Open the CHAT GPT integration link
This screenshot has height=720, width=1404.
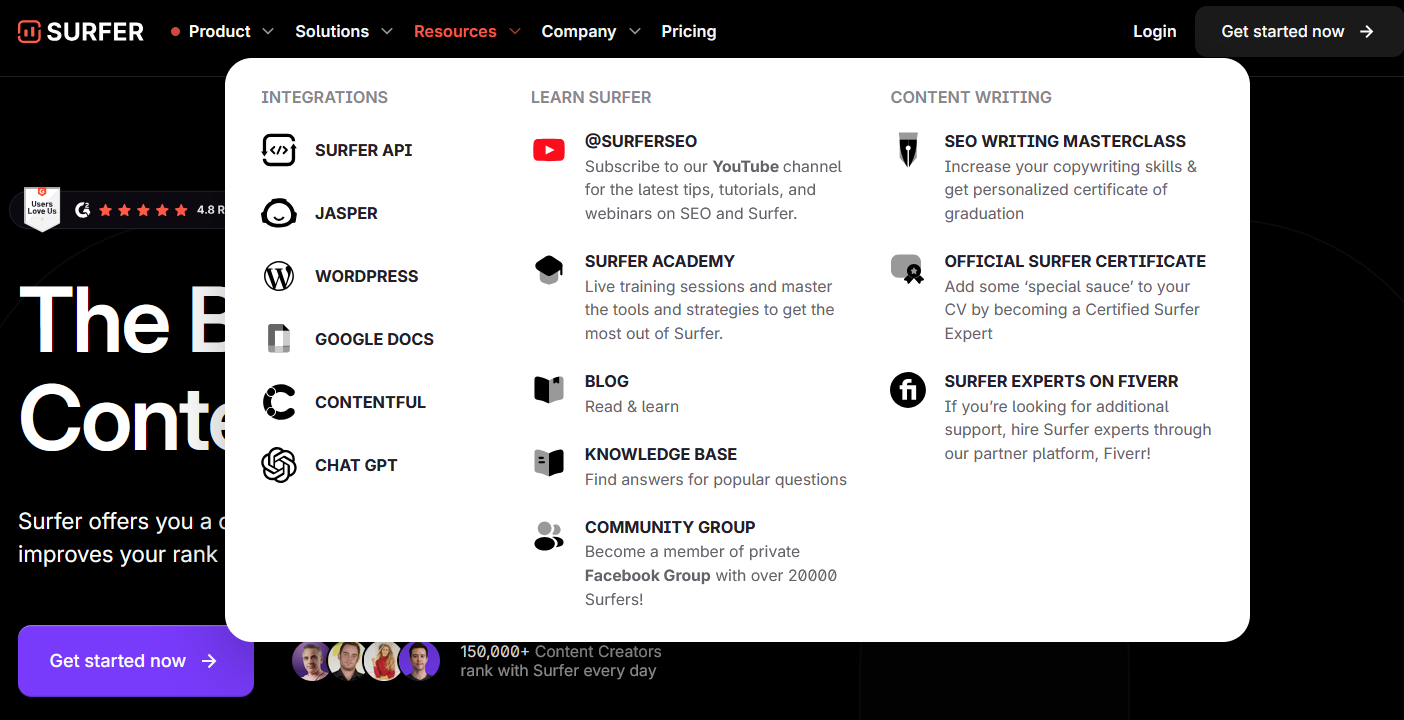[356, 465]
